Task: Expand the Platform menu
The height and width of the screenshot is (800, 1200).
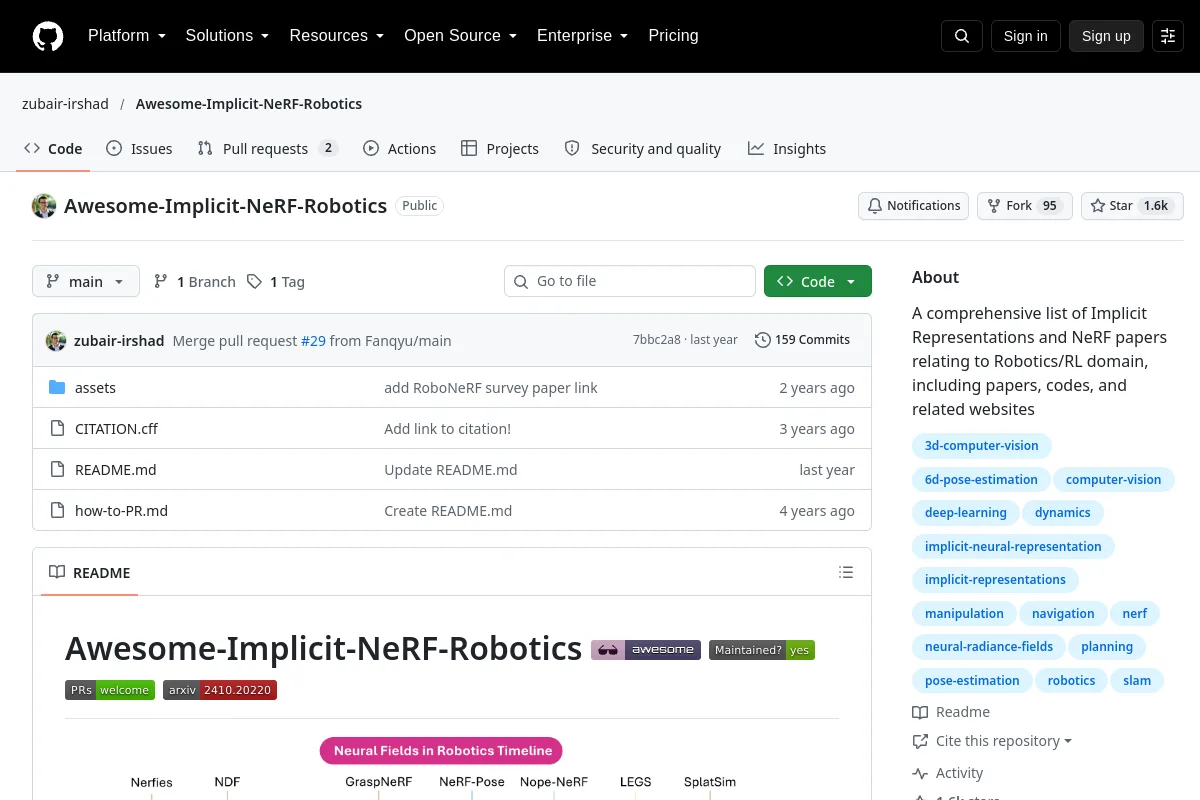Action: (126, 36)
